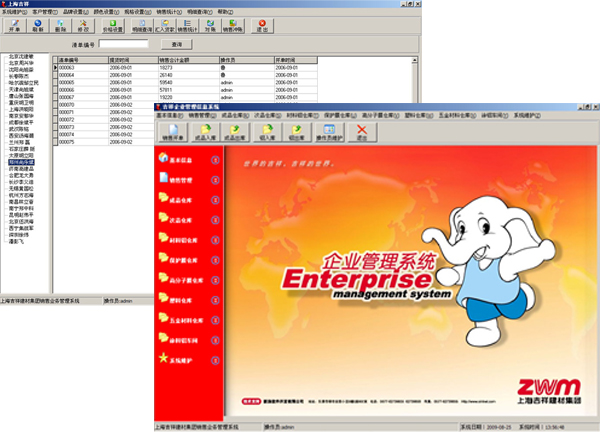Viewport: 600px width, 432px height.
Task: Open the 客户管理 menu
Action: (x=47, y=11)
